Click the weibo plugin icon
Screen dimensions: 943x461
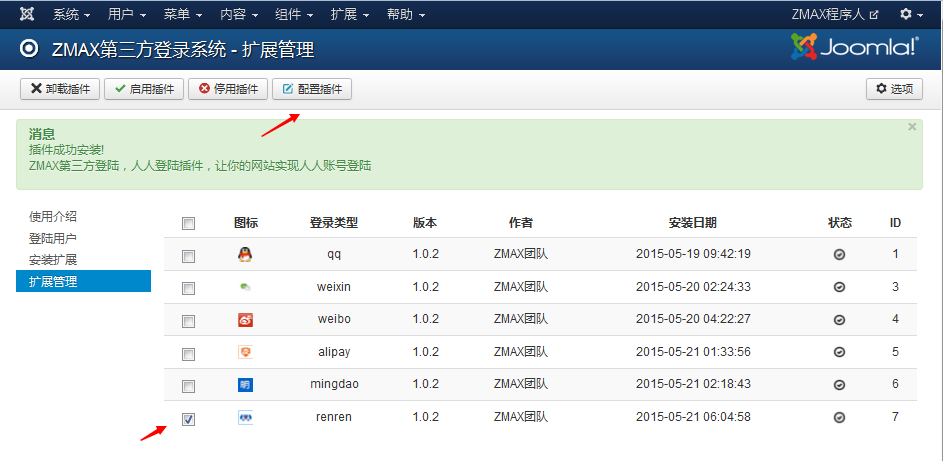(245, 319)
